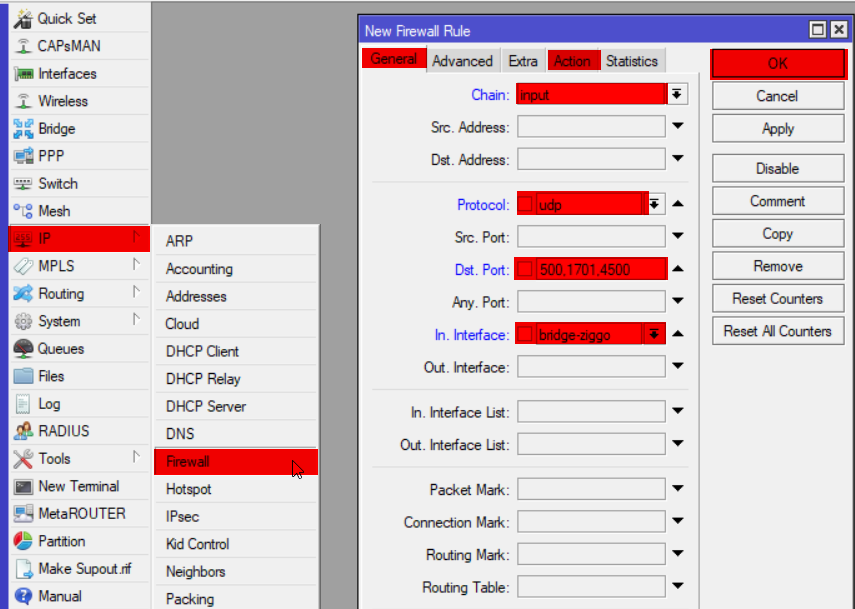Click the Quick Set icon
The width and height of the screenshot is (855, 609).
[x=23, y=19]
